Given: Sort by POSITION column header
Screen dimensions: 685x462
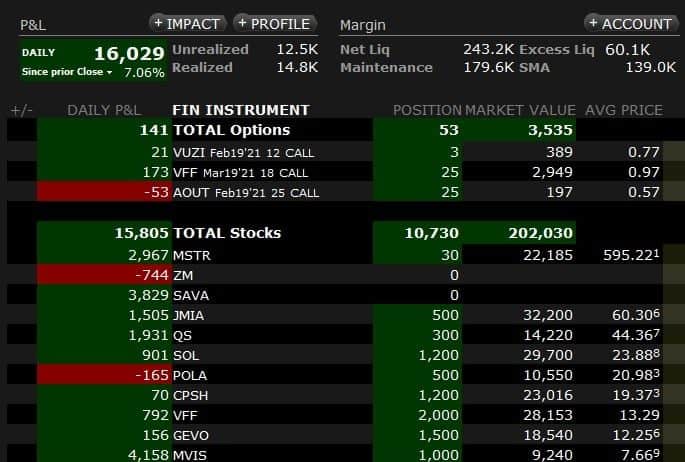Looking at the screenshot, I should coord(427,110).
